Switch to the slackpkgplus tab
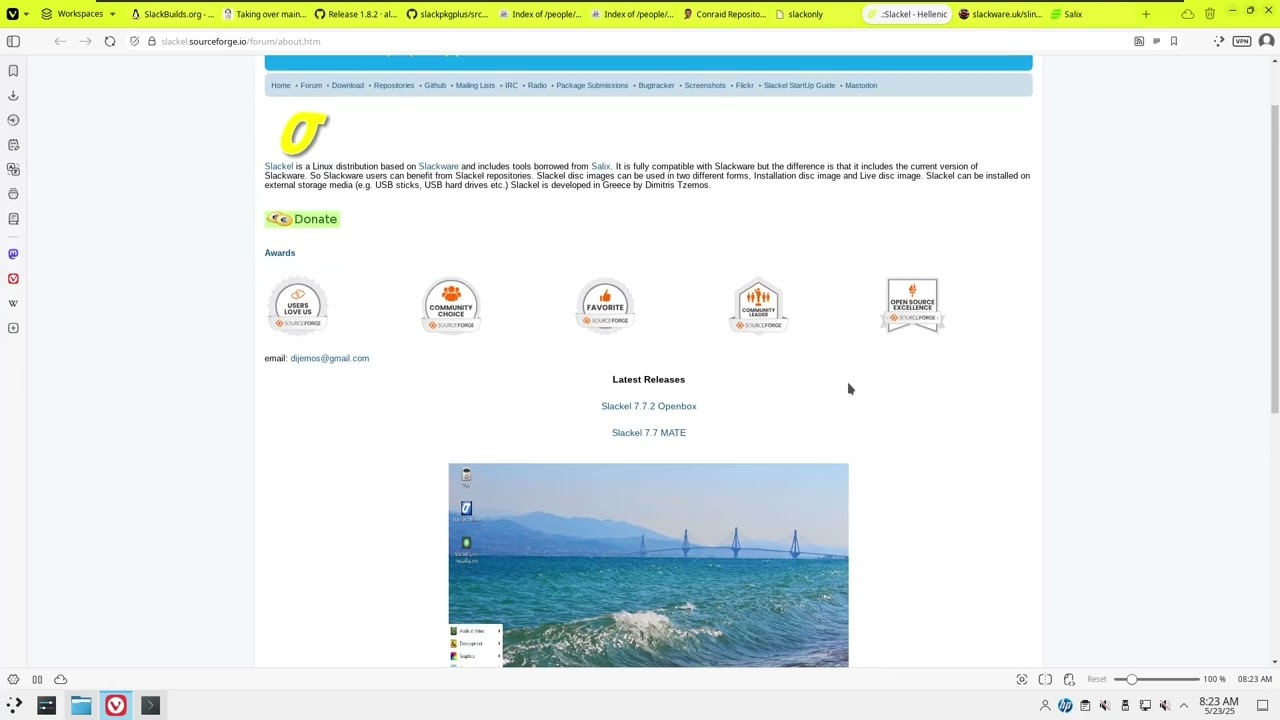The width and height of the screenshot is (1280, 720). point(447,14)
